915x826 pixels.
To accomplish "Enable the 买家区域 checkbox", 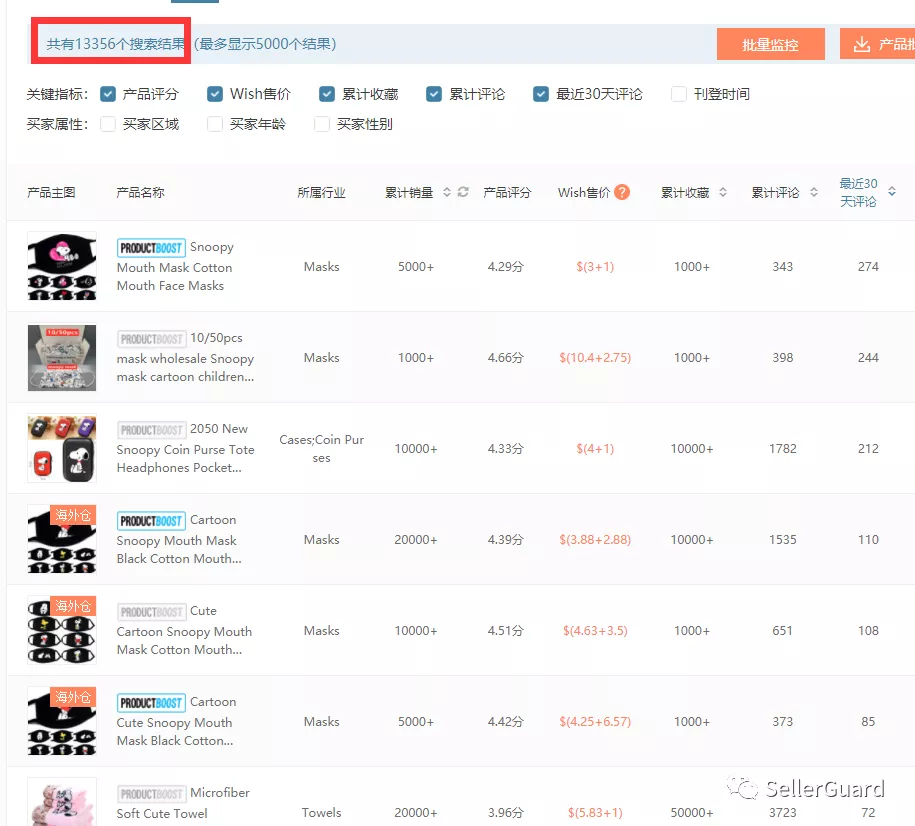I will click(x=108, y=124).
